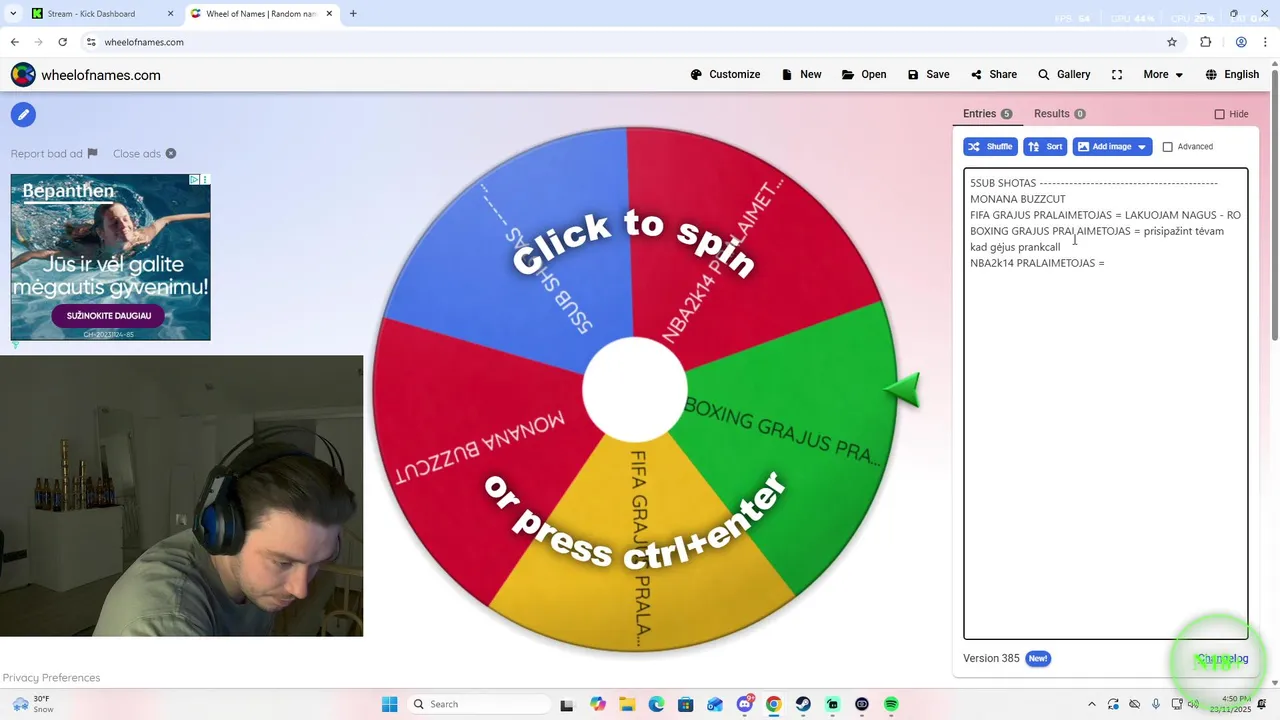Viewport: 1280px width, 720px height.
Task: Open the Add image dropdown
Action: [x=1112, y=147]
